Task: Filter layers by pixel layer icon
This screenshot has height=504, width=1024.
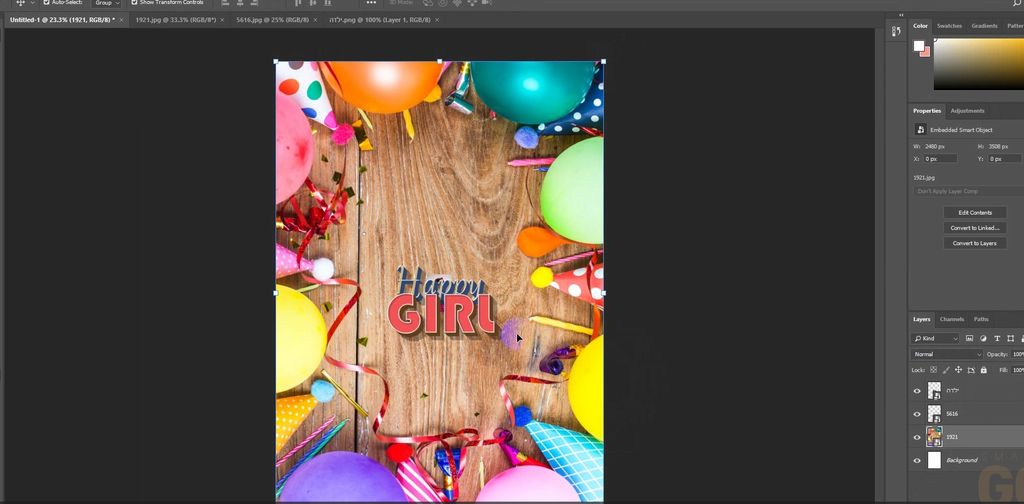Action: 969,338
